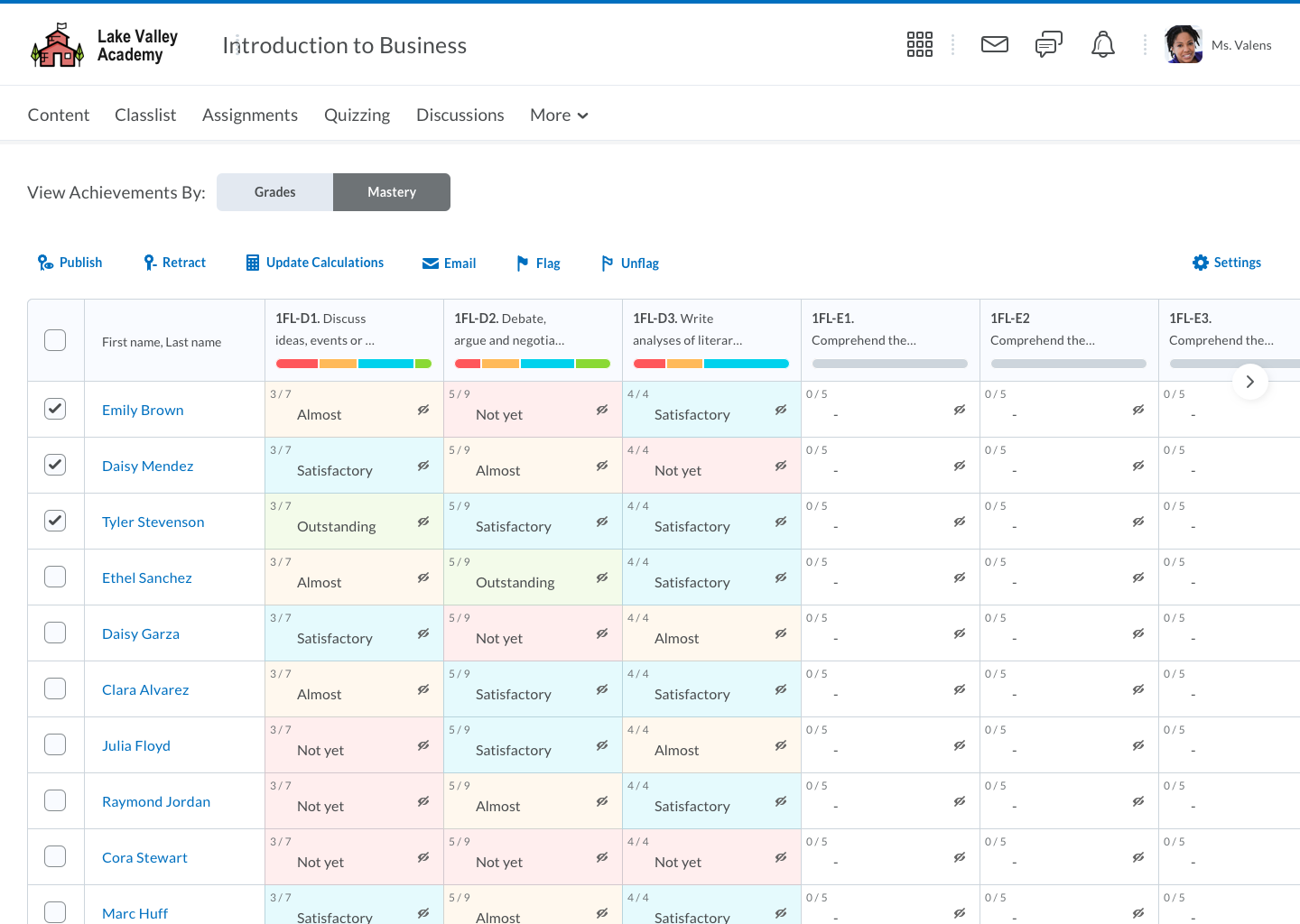
Task: Open Update Calculations
Action: coord(251,262)
